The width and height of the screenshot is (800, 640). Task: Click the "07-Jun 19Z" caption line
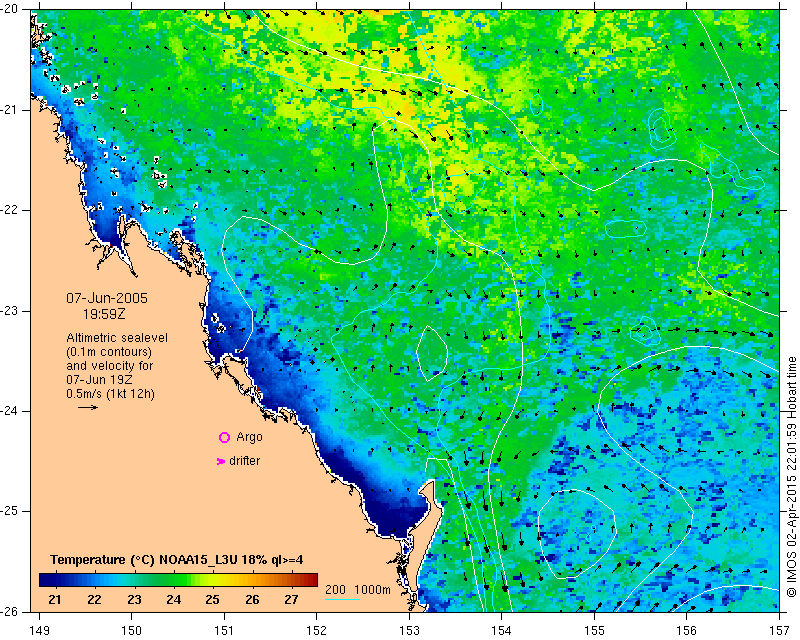(99, 380)
